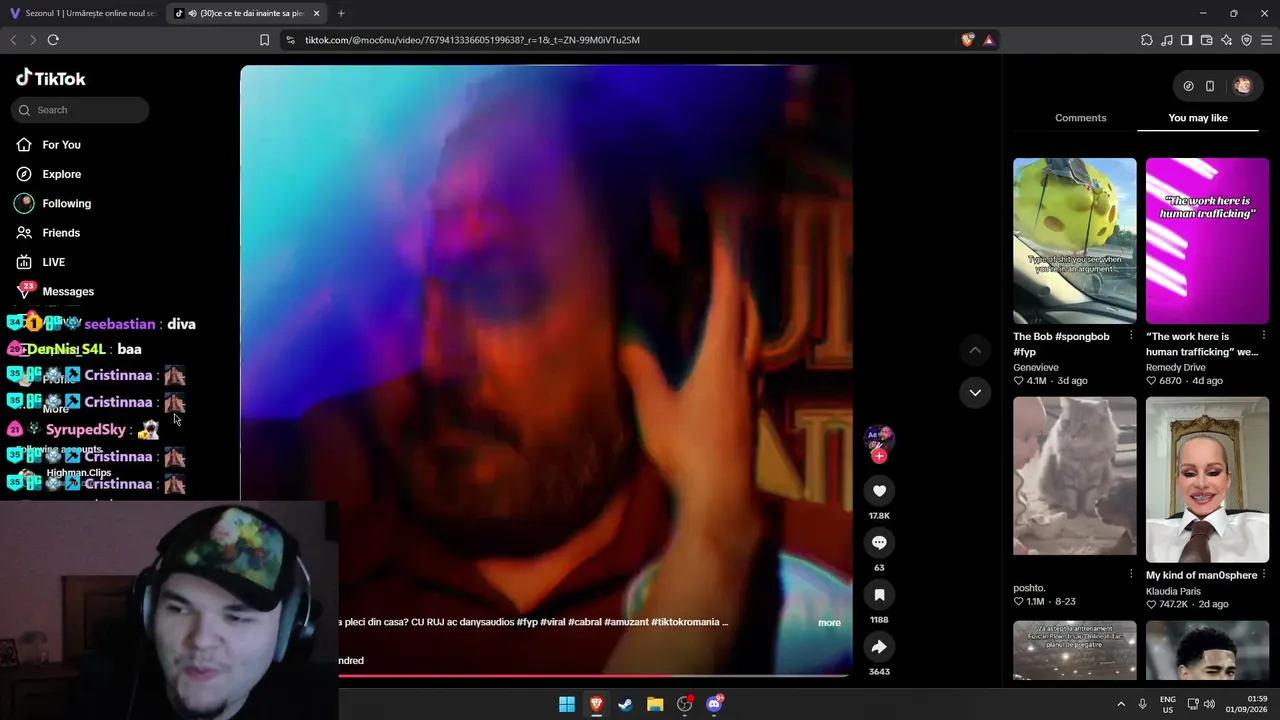Image resolution: width=1280 pixels, height=720 pixels.
Task: Save the video with the bookmark icon
Action: coord(879,595)
